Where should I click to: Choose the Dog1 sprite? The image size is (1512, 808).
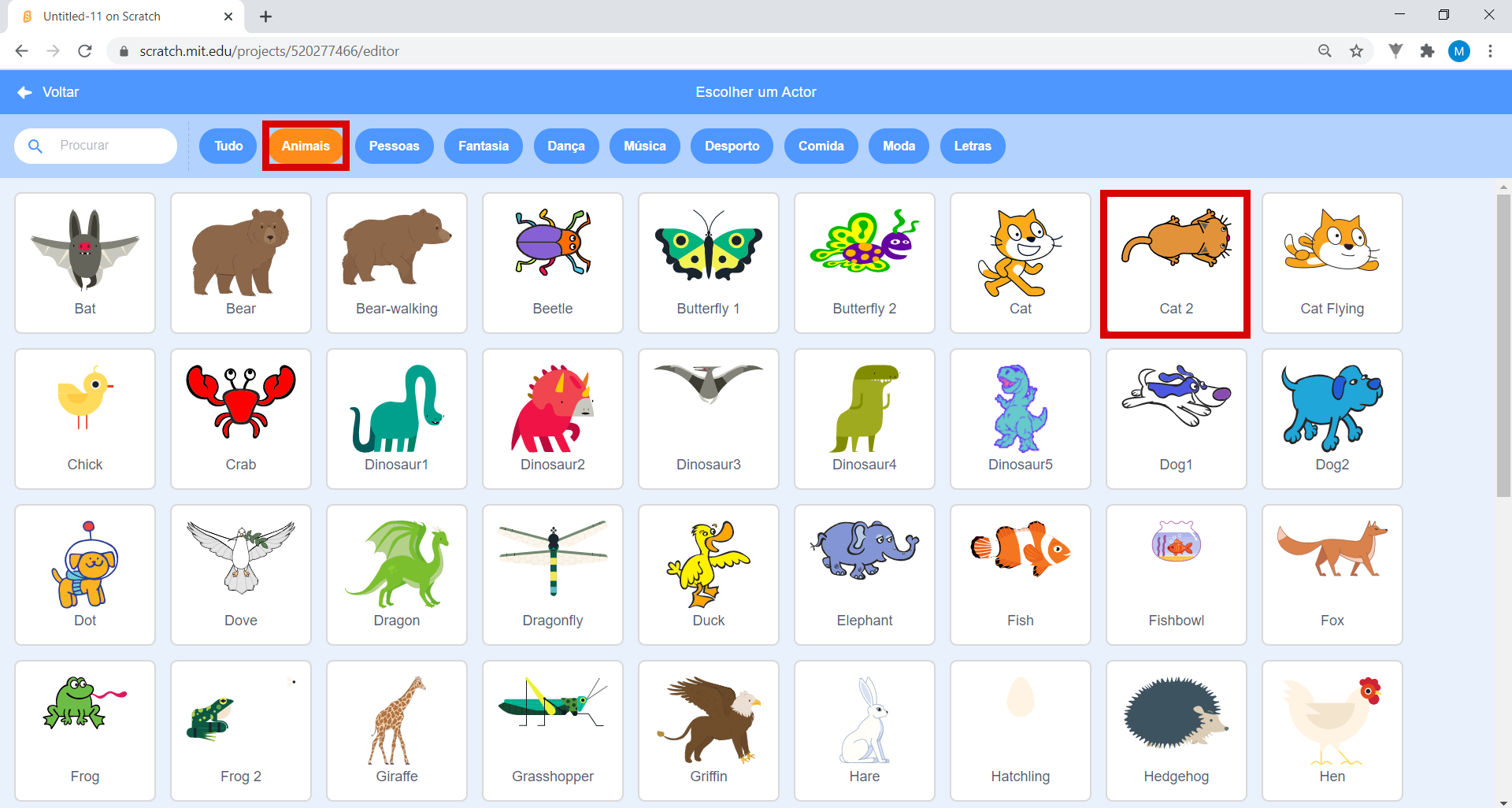pos(1177,419)
